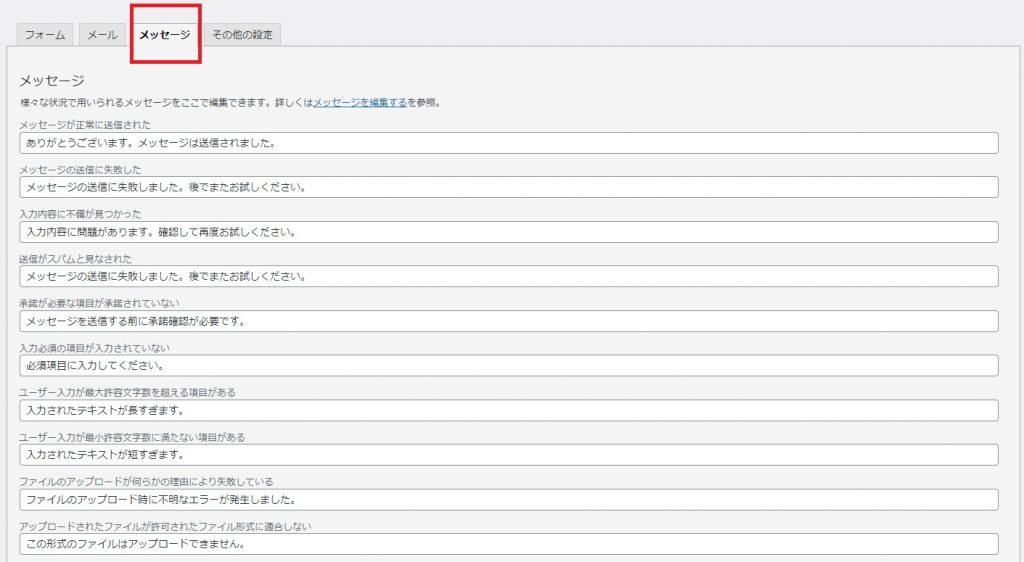Viewport: 1024px width, 562px height.
Task: Click the label 承諾が必要な項目が承諾されていない
Action: (x=99, y=304)
